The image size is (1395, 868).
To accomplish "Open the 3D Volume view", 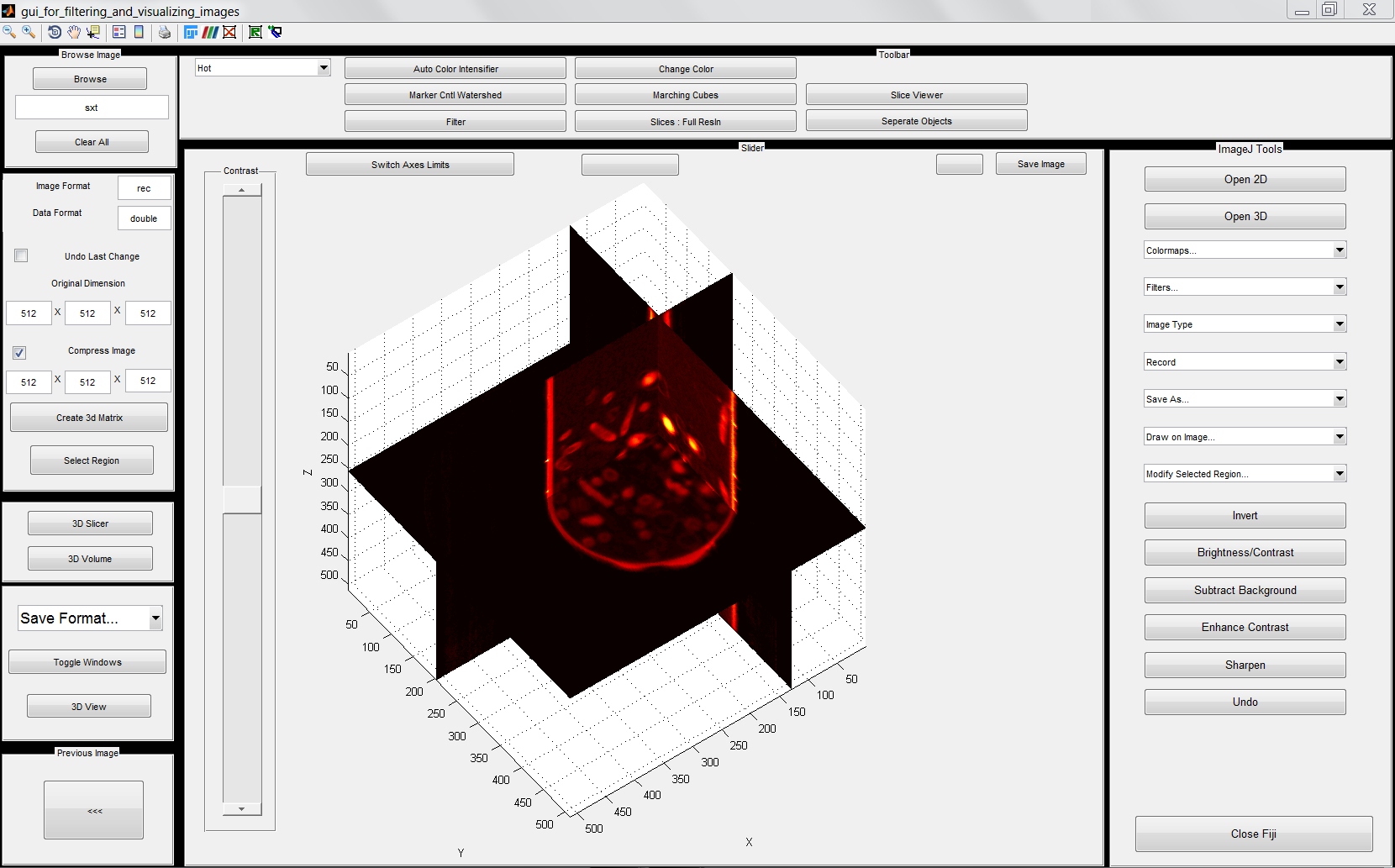I will coord(90,559).
